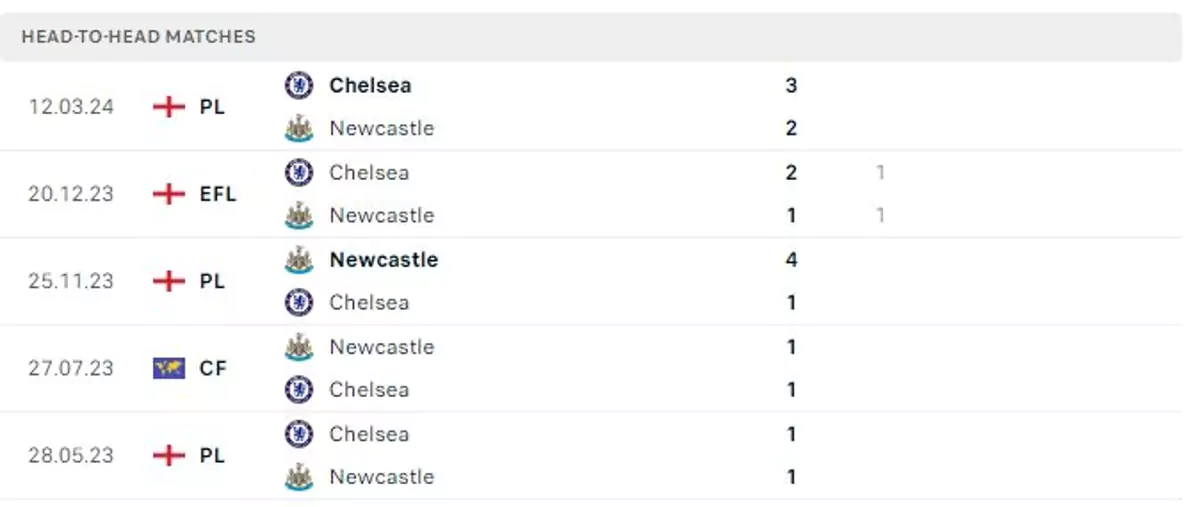Click Chelsea crest in 12.03.24 match
Screen dimensions: 1200x507
click(x=298, y=86)
